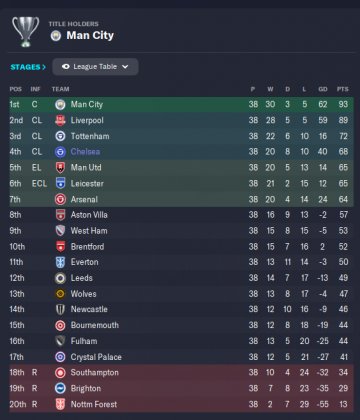Click the Liverpool club badge
The height and width of the screenshot is (420, 360).
(60, 120)
